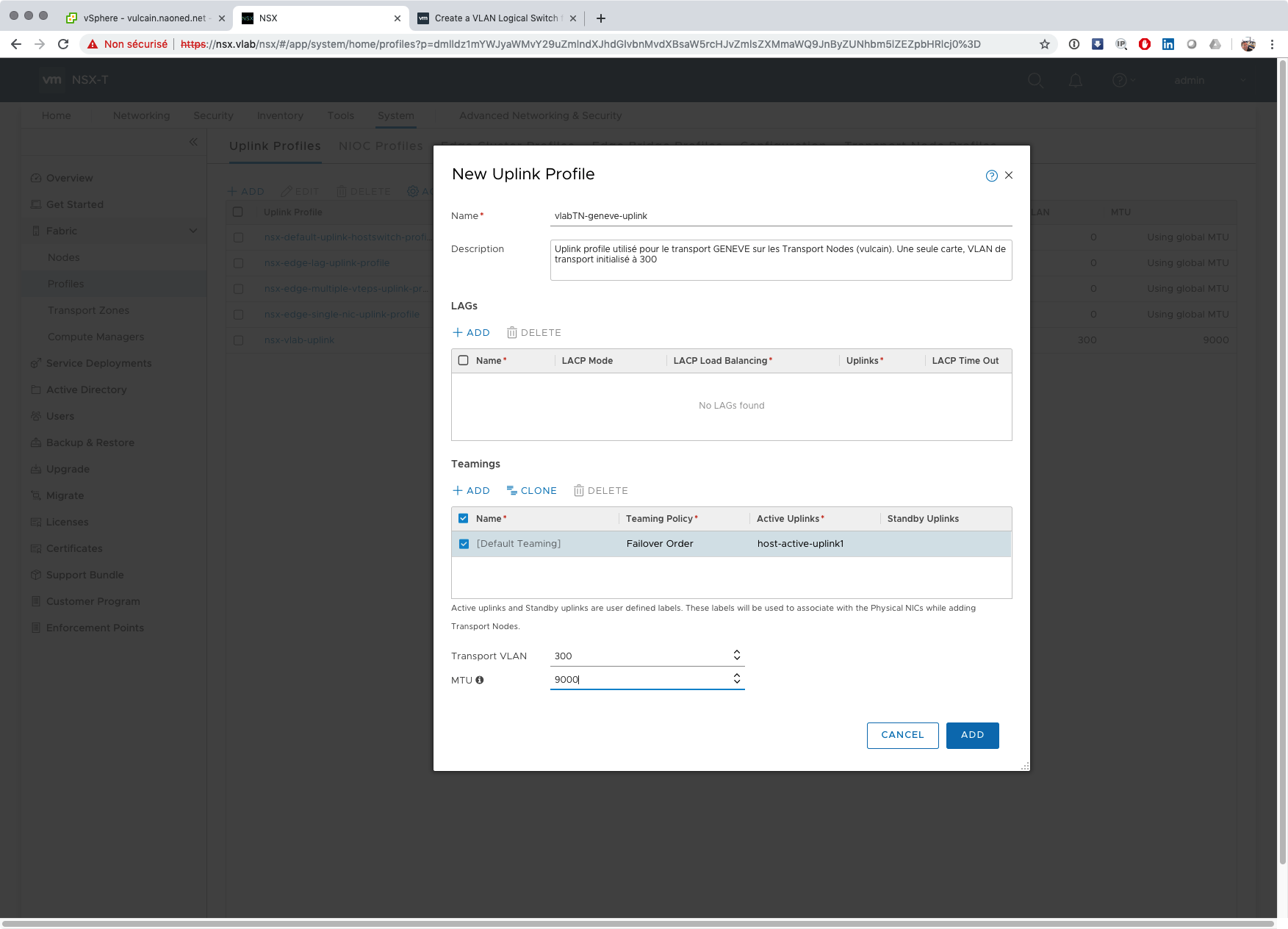Adjust the MTU stepper arrows

tap(736, 679)
